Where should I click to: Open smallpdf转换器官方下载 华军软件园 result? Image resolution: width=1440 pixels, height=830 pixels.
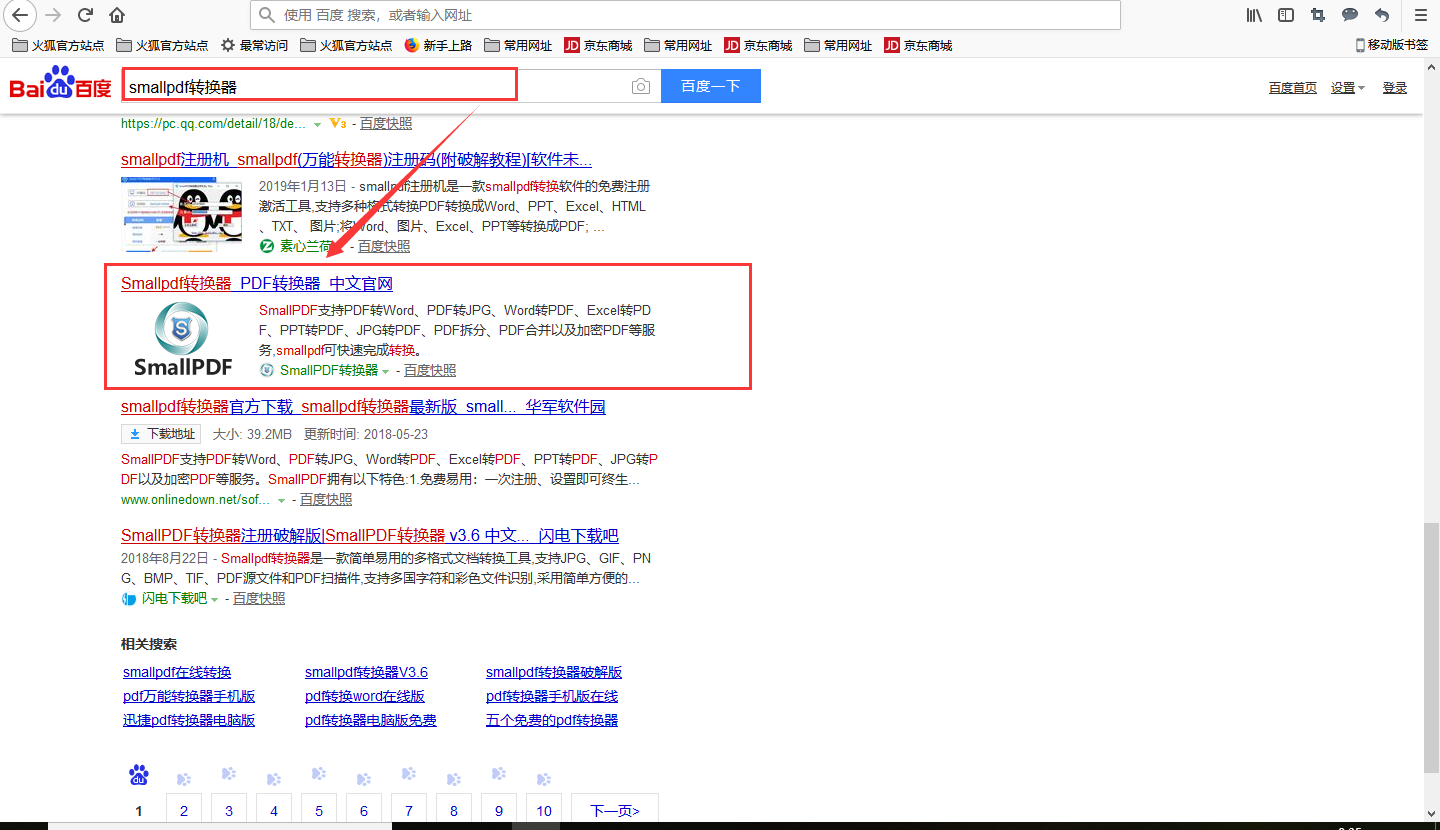[363, 407]
